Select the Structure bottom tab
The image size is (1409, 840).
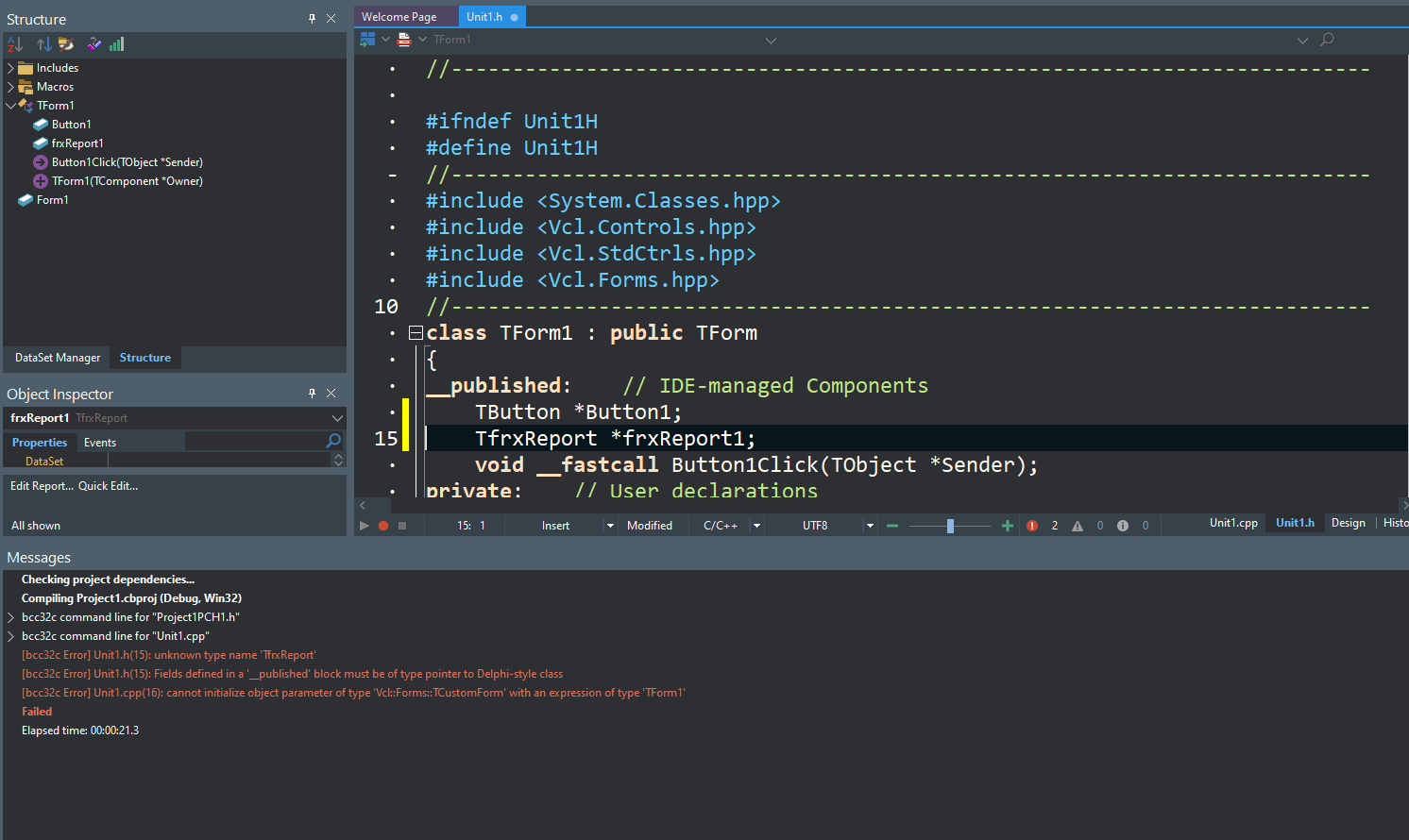coord(145,358)
